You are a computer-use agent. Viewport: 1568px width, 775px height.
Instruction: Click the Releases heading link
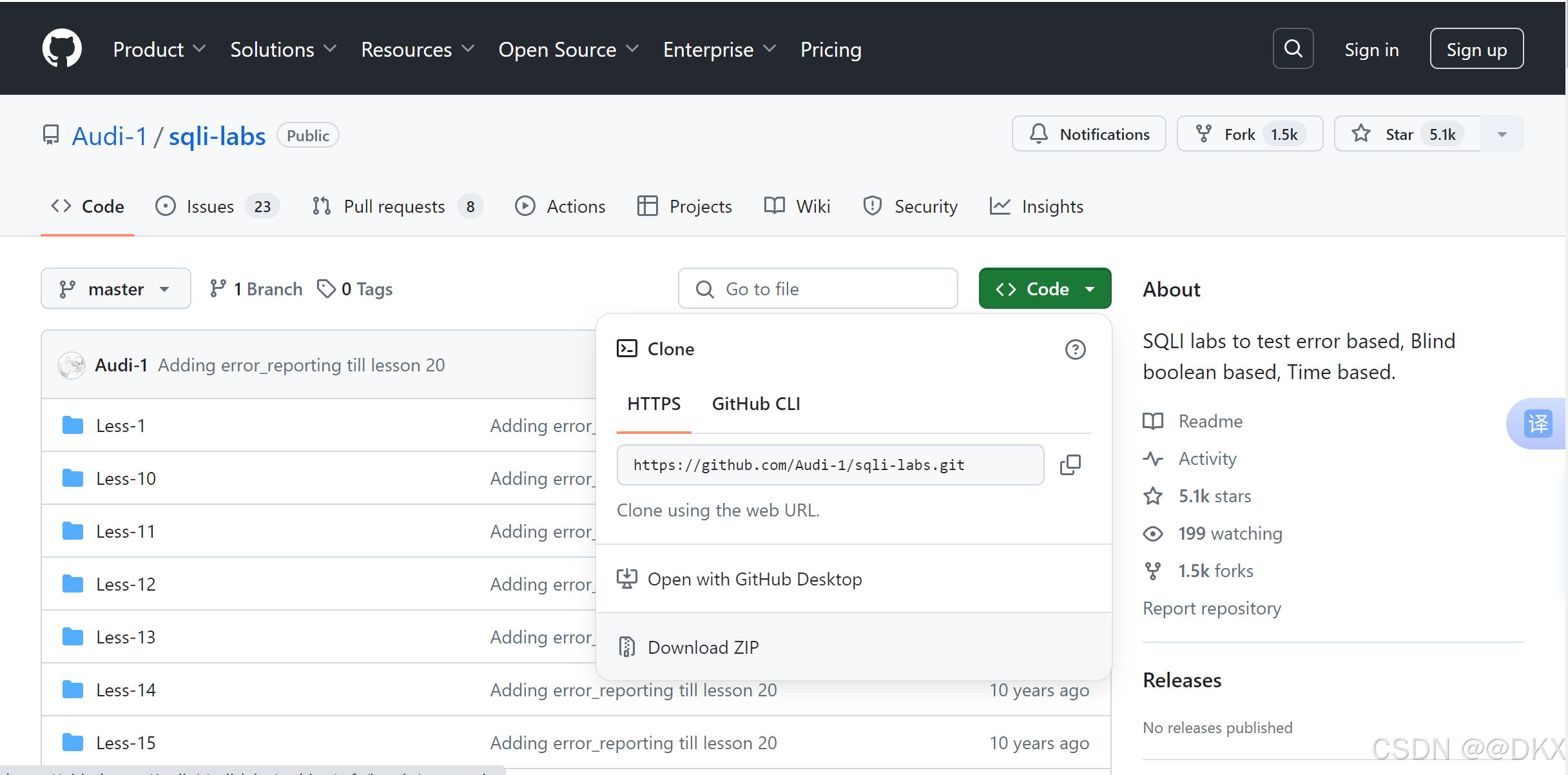point(1182,680)
